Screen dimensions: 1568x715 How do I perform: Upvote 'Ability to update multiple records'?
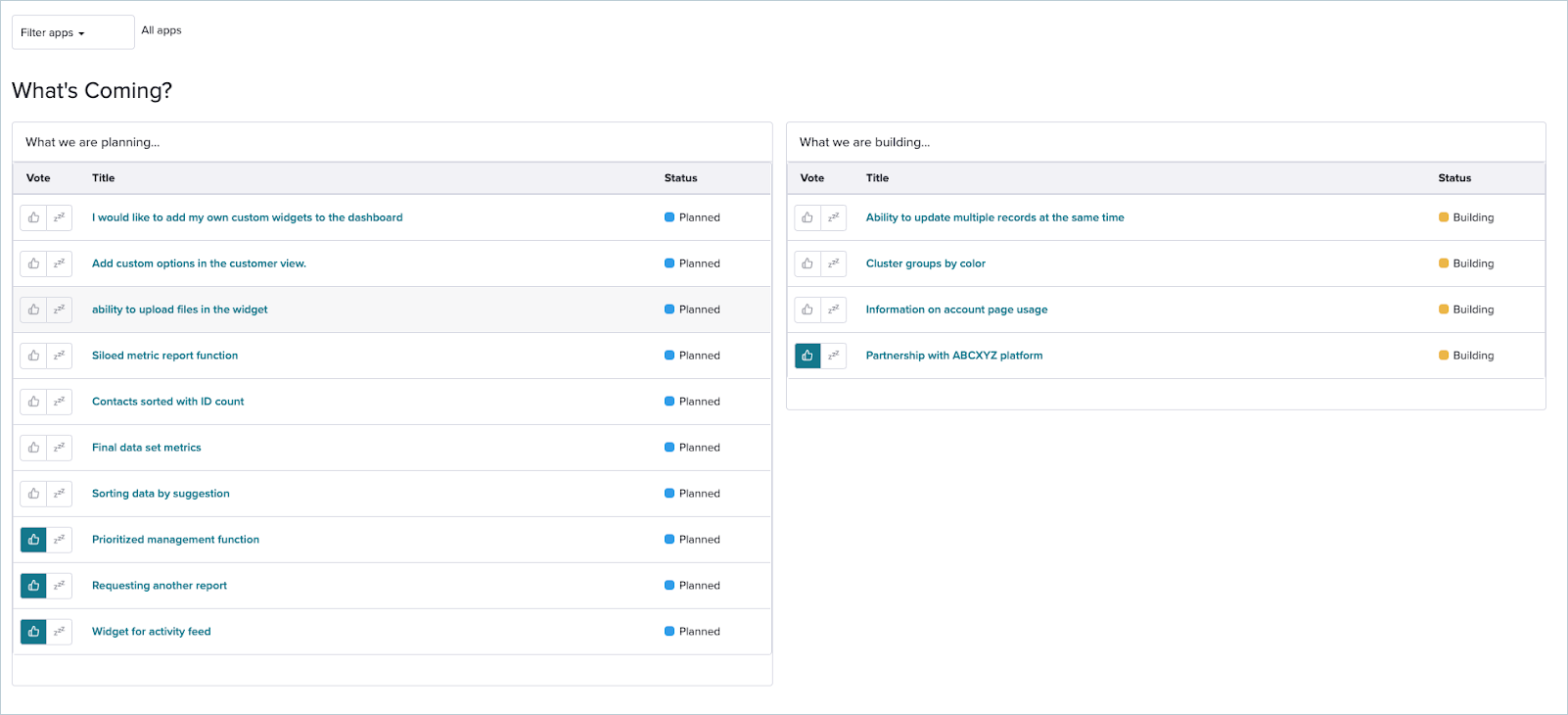807,217
